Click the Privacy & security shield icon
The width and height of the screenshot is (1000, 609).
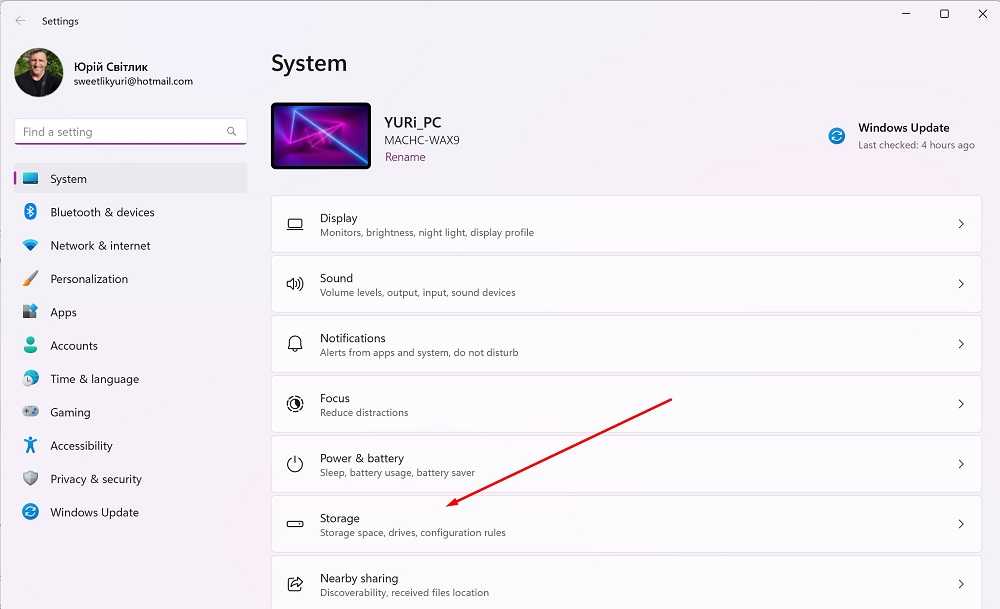[30, 479]
